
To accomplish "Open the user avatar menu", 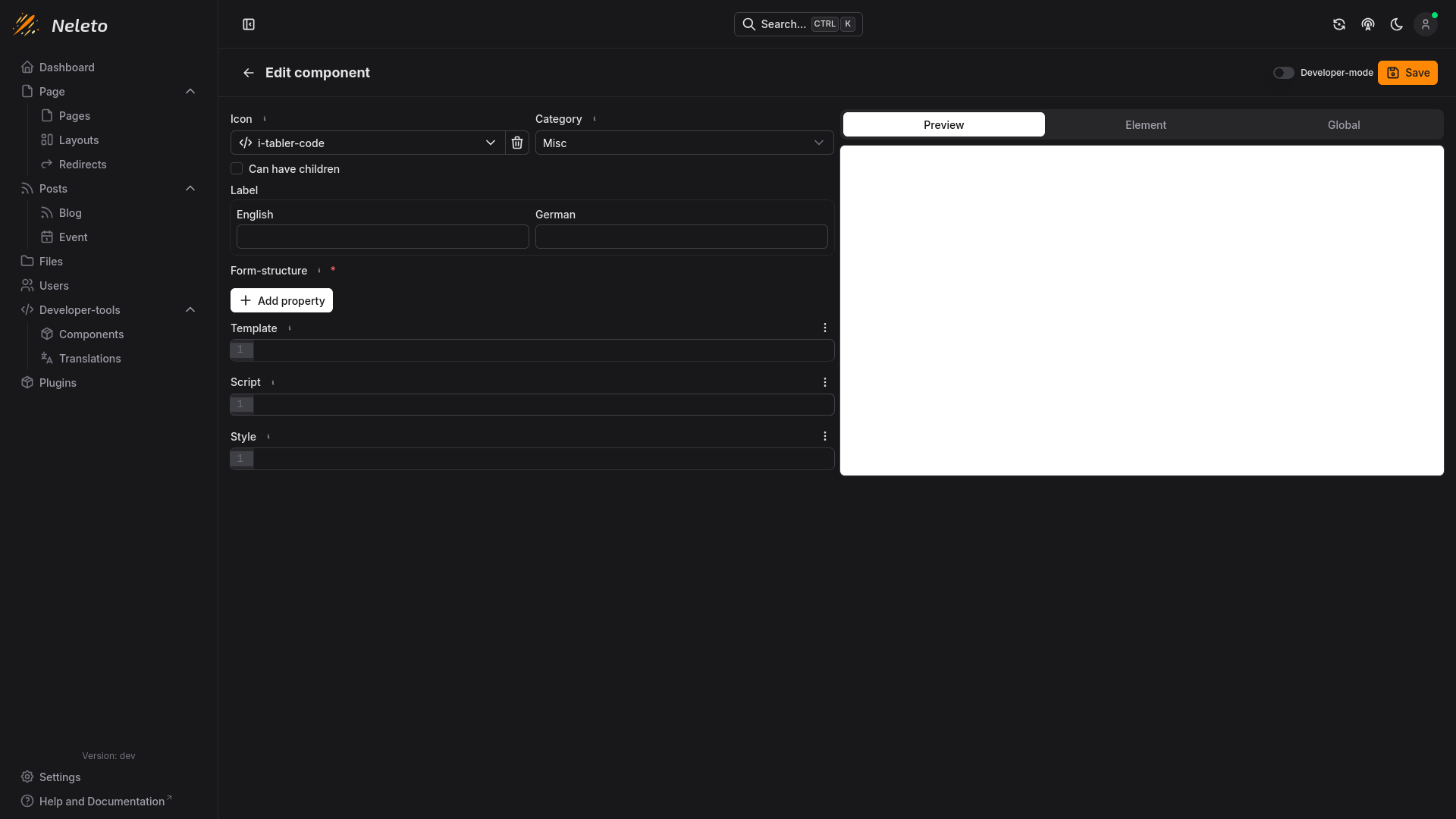I will click(x=1425, y=24).
